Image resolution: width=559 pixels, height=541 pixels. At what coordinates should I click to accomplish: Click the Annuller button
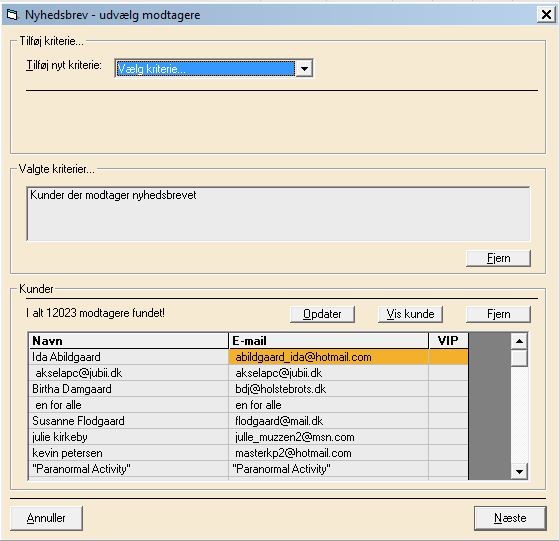46,518
